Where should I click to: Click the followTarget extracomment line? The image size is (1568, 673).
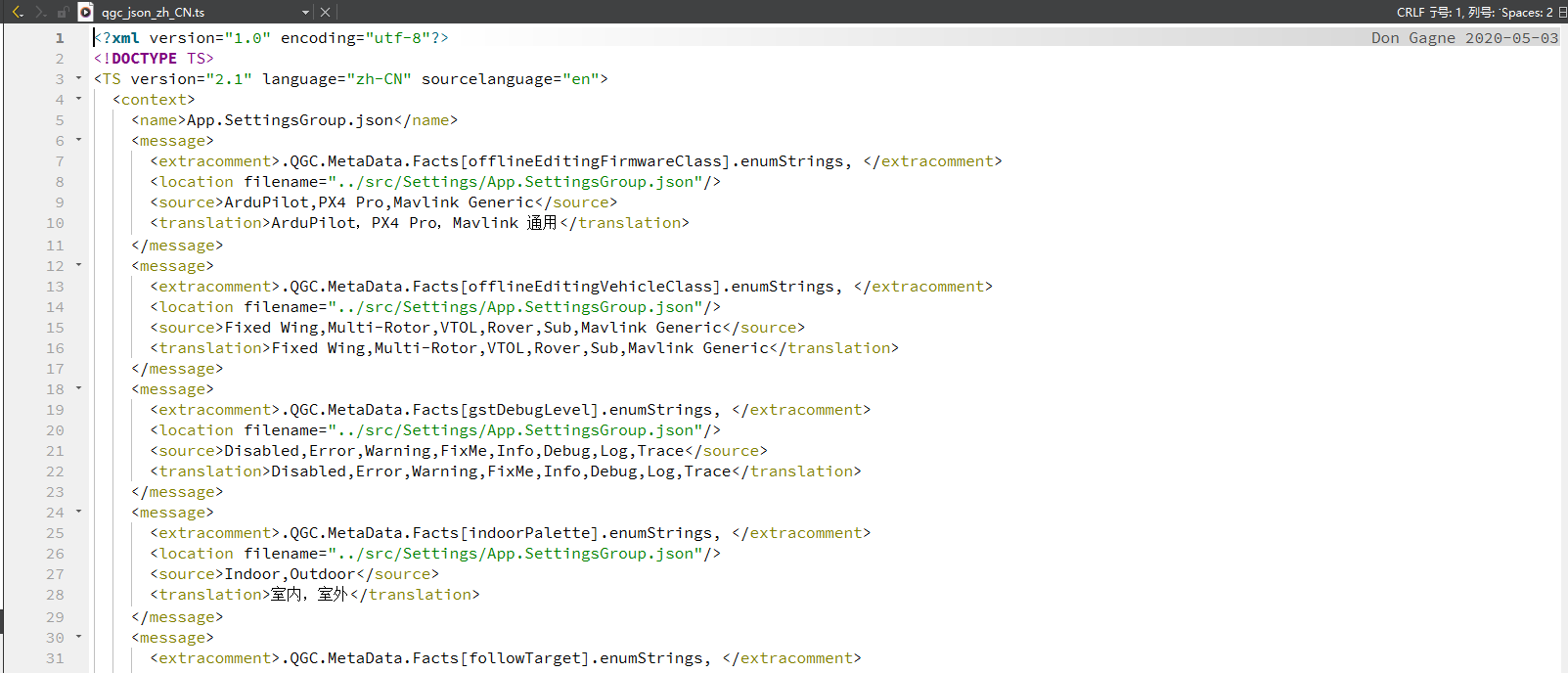point(506,658)
